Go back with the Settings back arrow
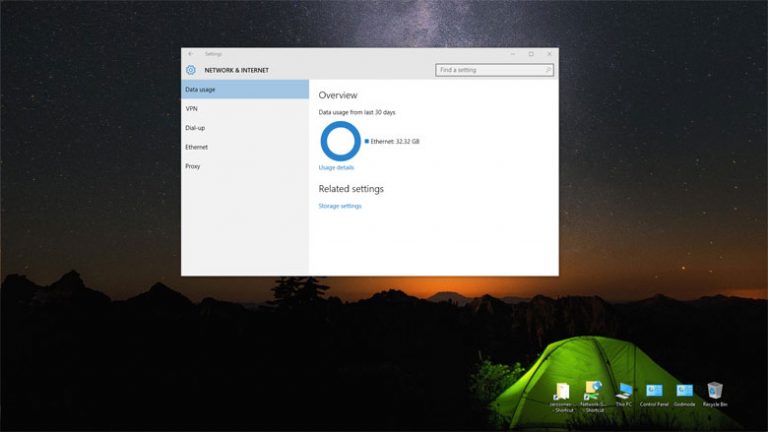 tap(191, 54)
